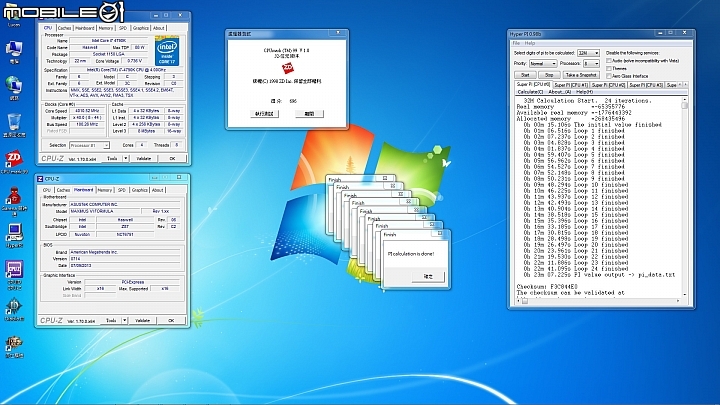
Task: Open the File menu in Hyper PI
Action: coord(516,43)
